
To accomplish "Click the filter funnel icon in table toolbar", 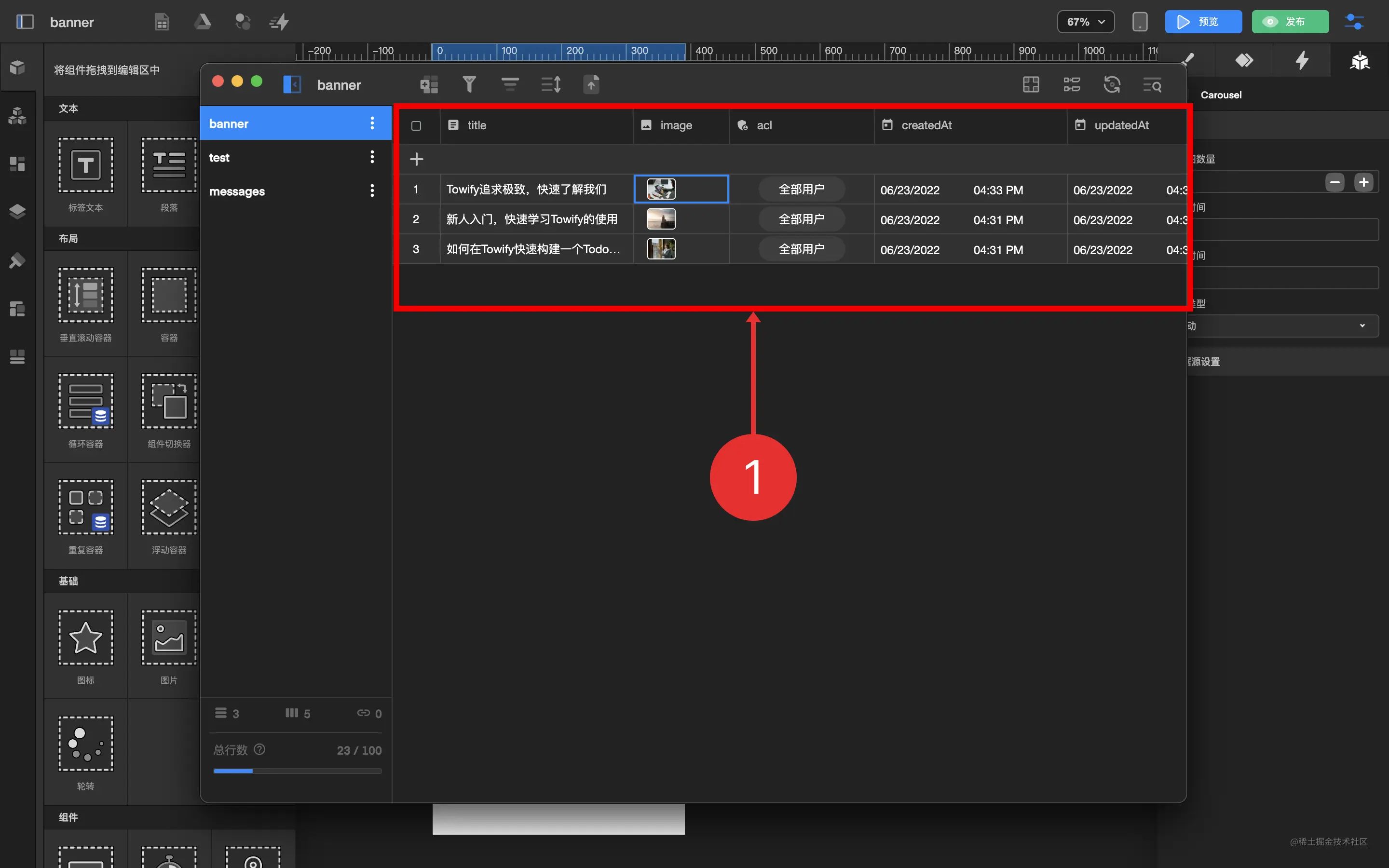I will click(469, 85).
